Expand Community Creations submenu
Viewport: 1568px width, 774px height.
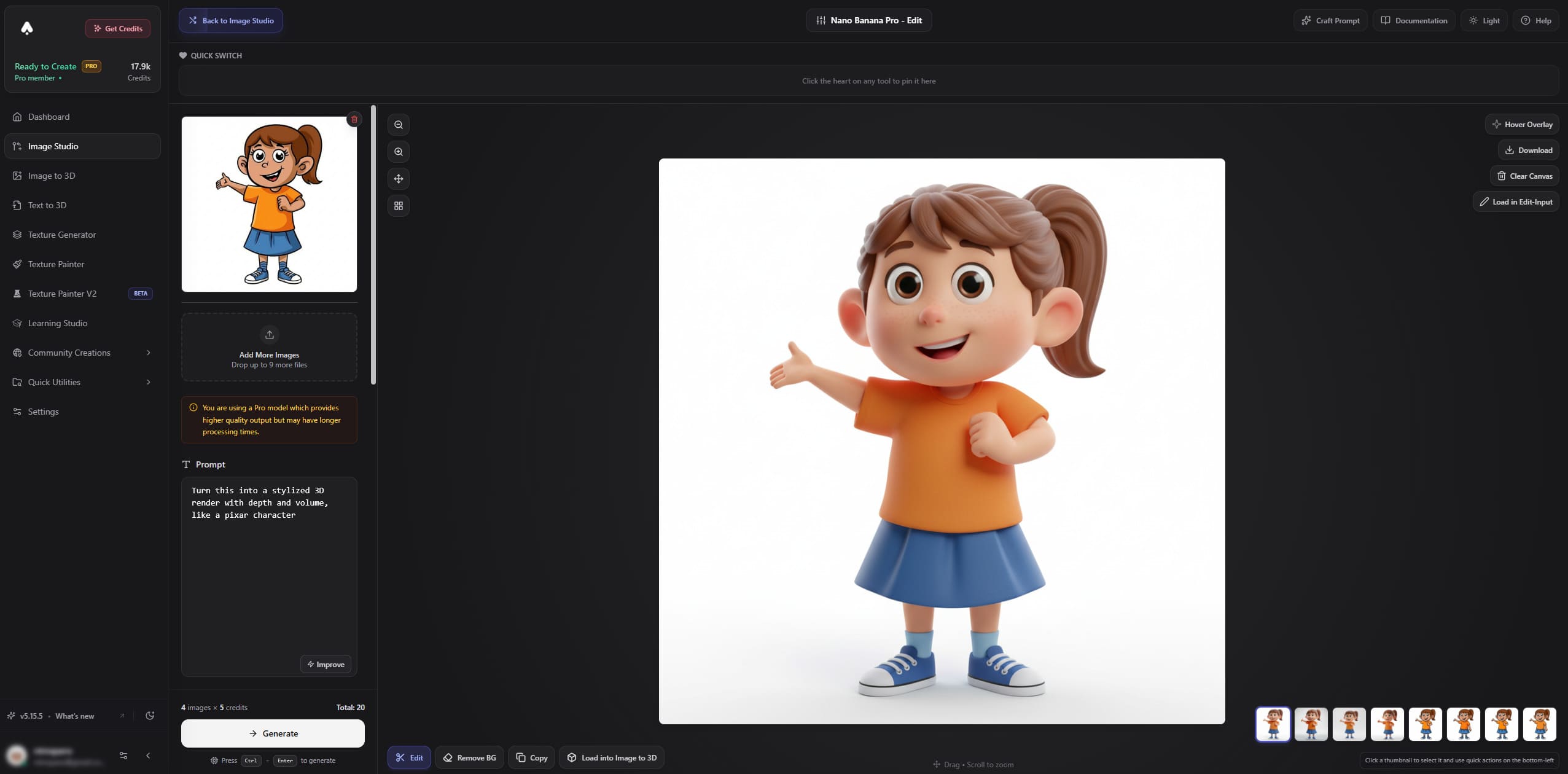[x=148, y=353]
